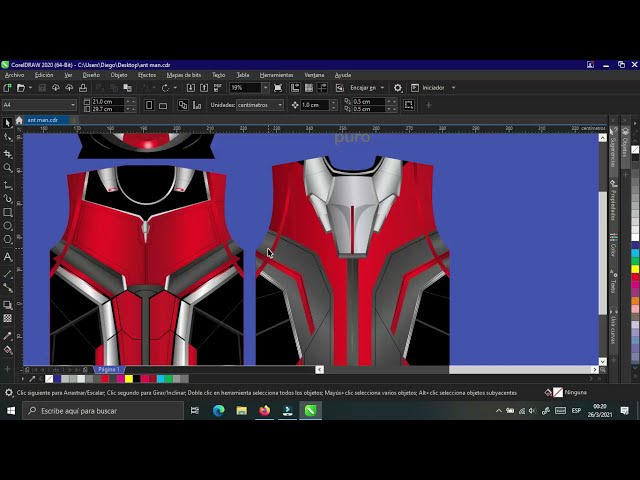Open the Mapas de bits menu
Screen dimensions: 640x480
[x=184, y=75]
